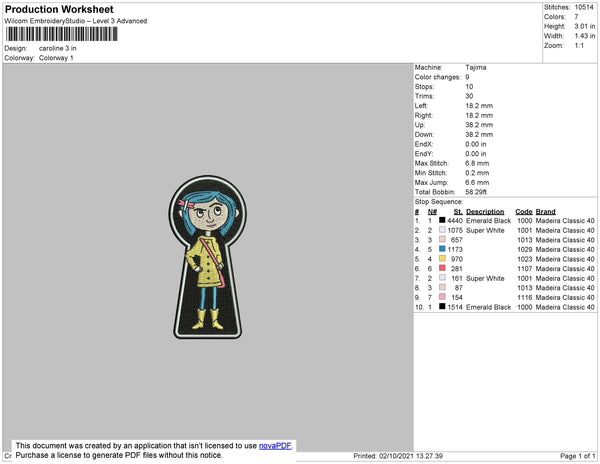Click 'Emerald Black' in stop row 10
Screen dimensions: 600x464
(488, 307)
